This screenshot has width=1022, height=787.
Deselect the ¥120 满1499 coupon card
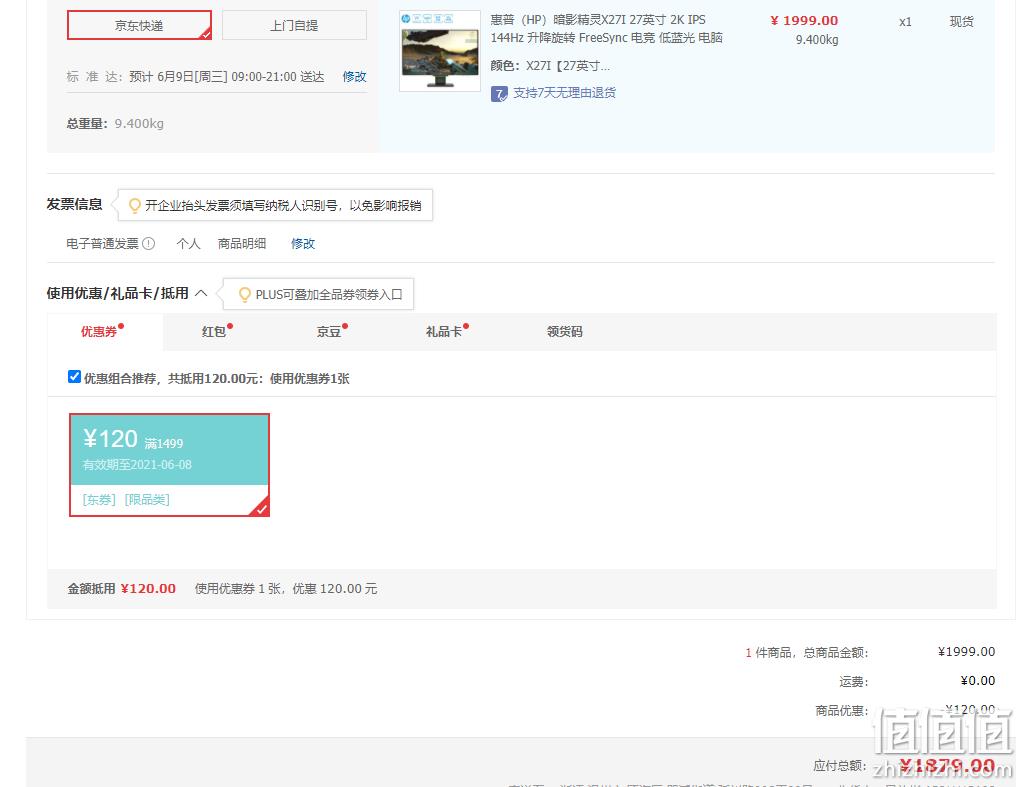coord(169,465)
